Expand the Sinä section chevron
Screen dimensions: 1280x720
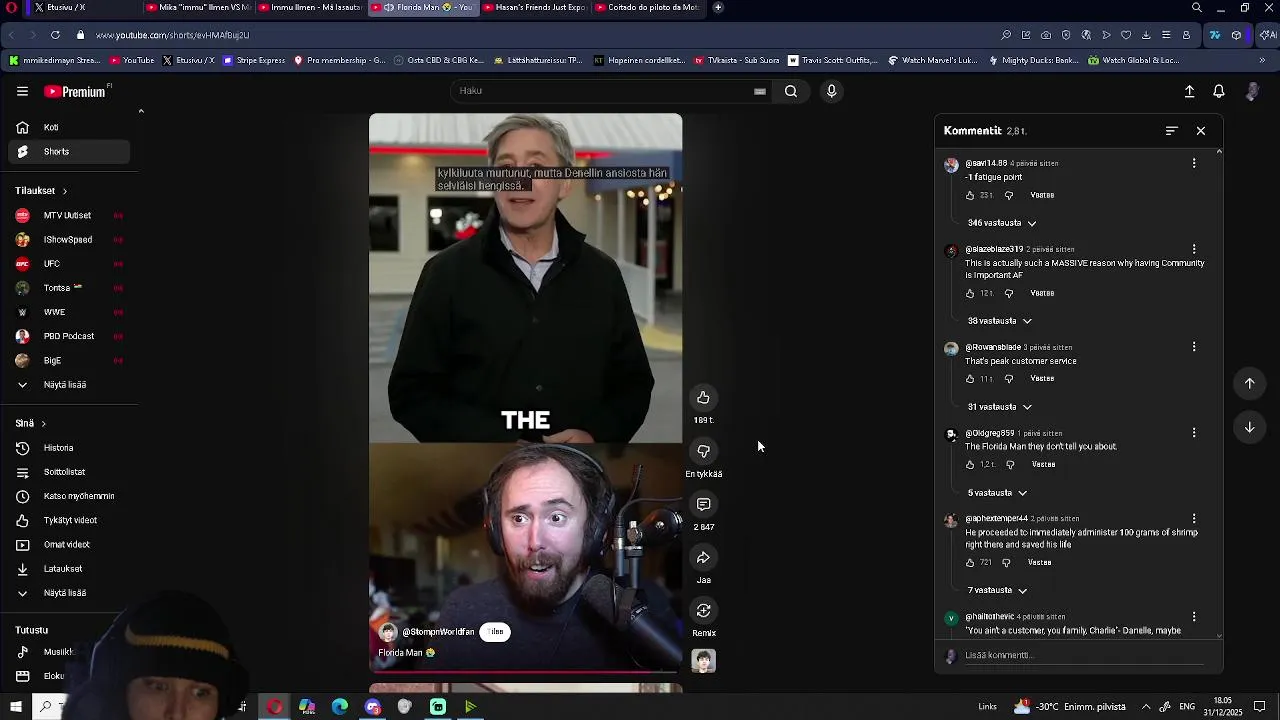tap(43, 424)
